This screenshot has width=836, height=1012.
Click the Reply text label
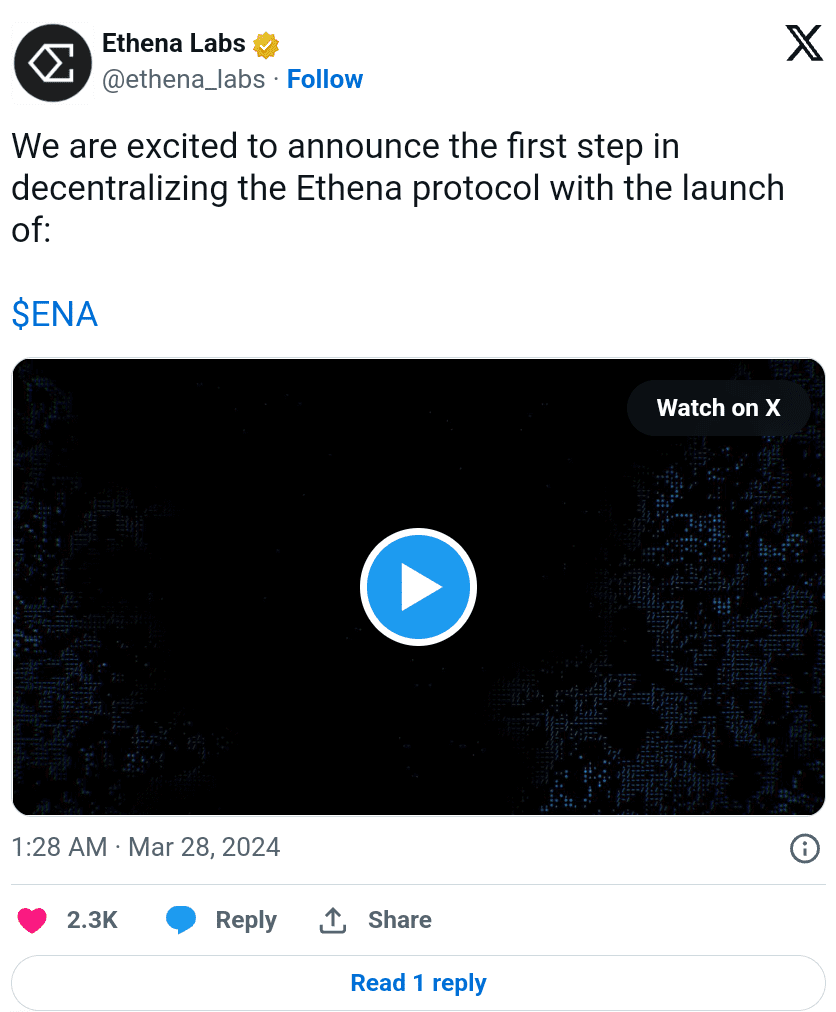pos(246,920)
